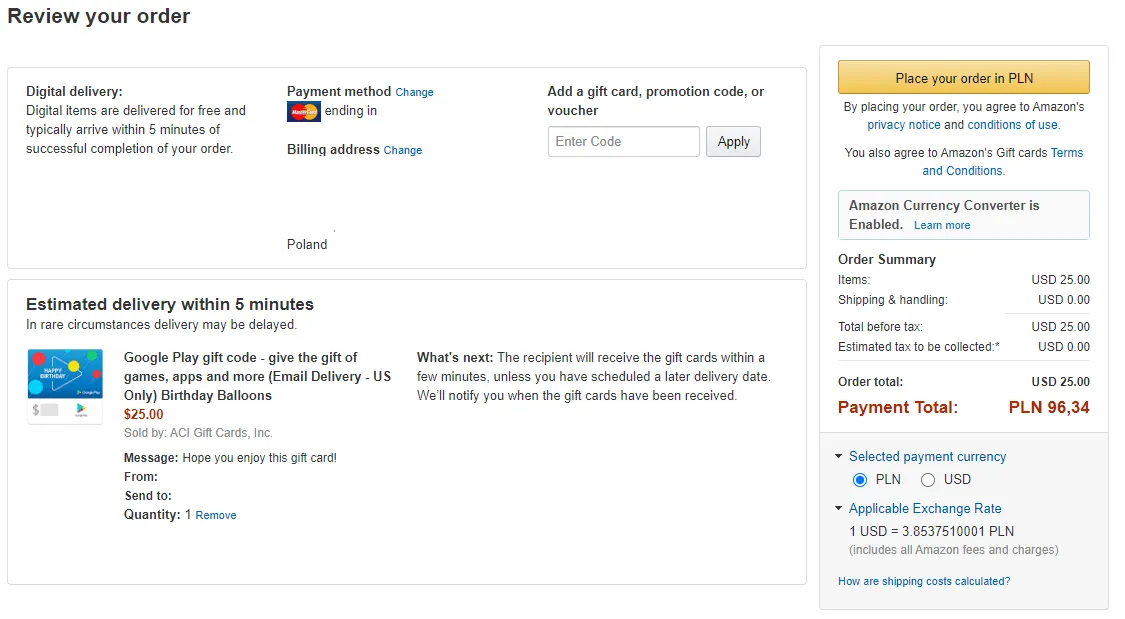Remove the gift card from order
Image resolution: width=1125 pixels, height=619 pixels.
click(x=216, y=516)
